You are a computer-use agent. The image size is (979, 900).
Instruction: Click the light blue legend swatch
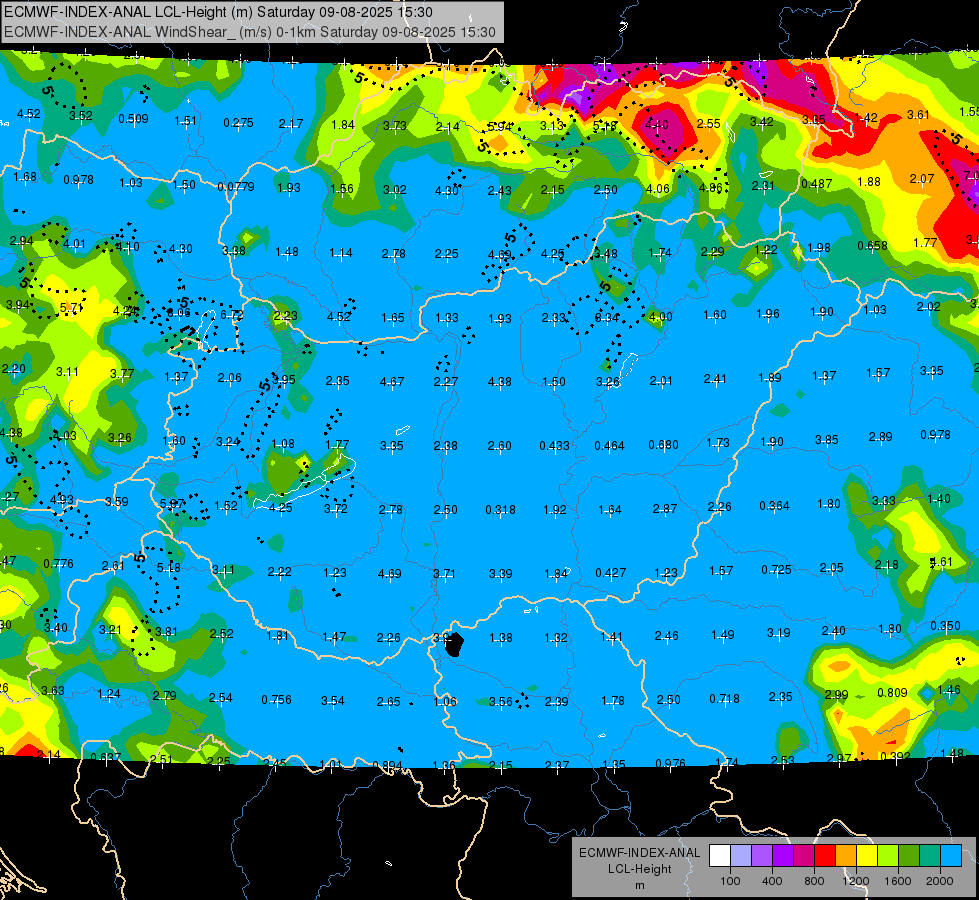pyautogui.click(x=951, y=856)
